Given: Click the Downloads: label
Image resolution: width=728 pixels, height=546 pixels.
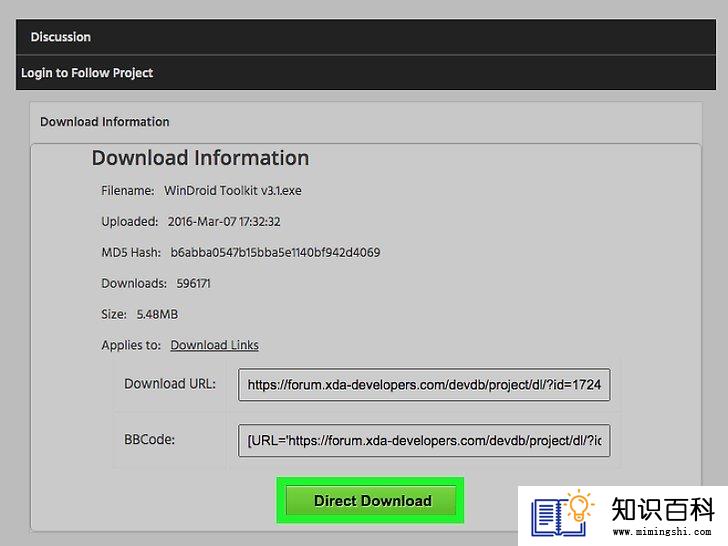Looking at the screenshot, I should coord(134,283).
